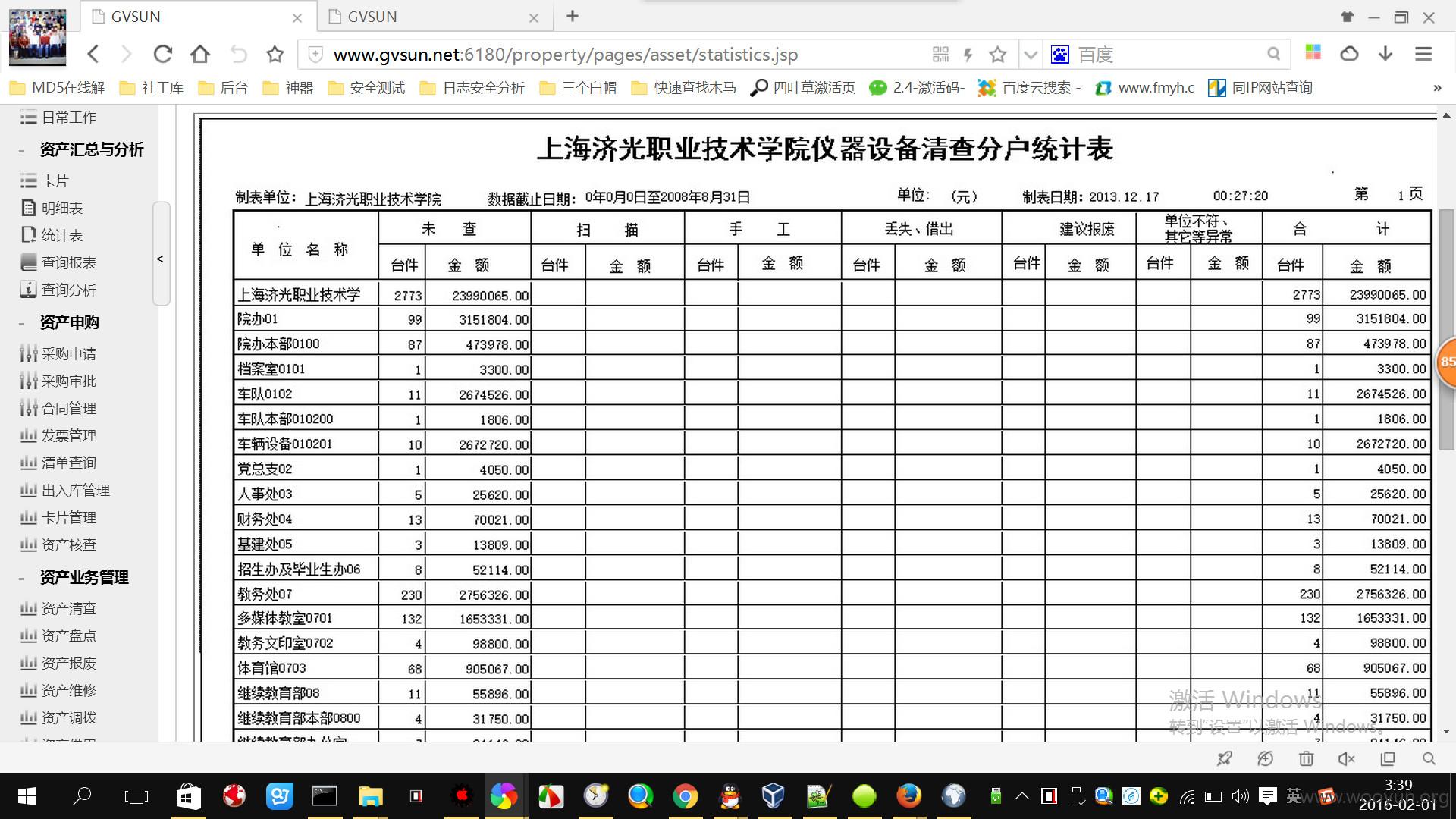The image size is (1456, 819).
Task: Click the Baidu search engine icon
Action: [x=1060, y=54]
